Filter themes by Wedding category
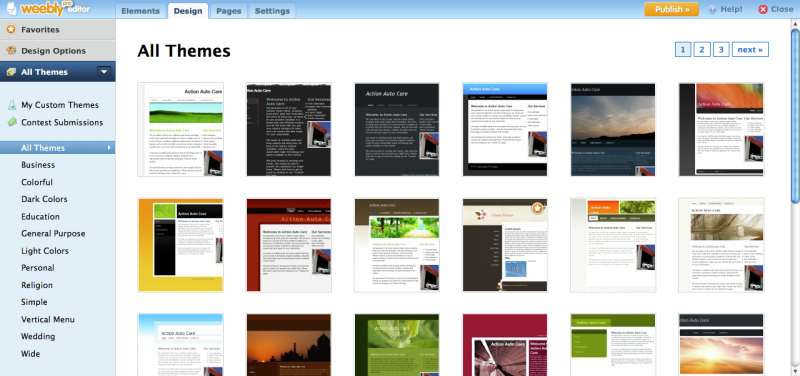 click(x=38, y=336)
